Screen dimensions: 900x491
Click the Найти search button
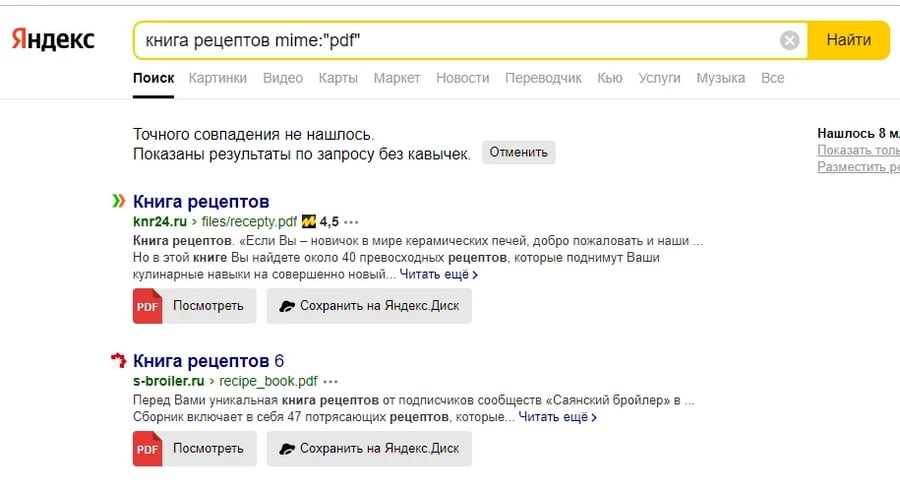tap(848, 40)
